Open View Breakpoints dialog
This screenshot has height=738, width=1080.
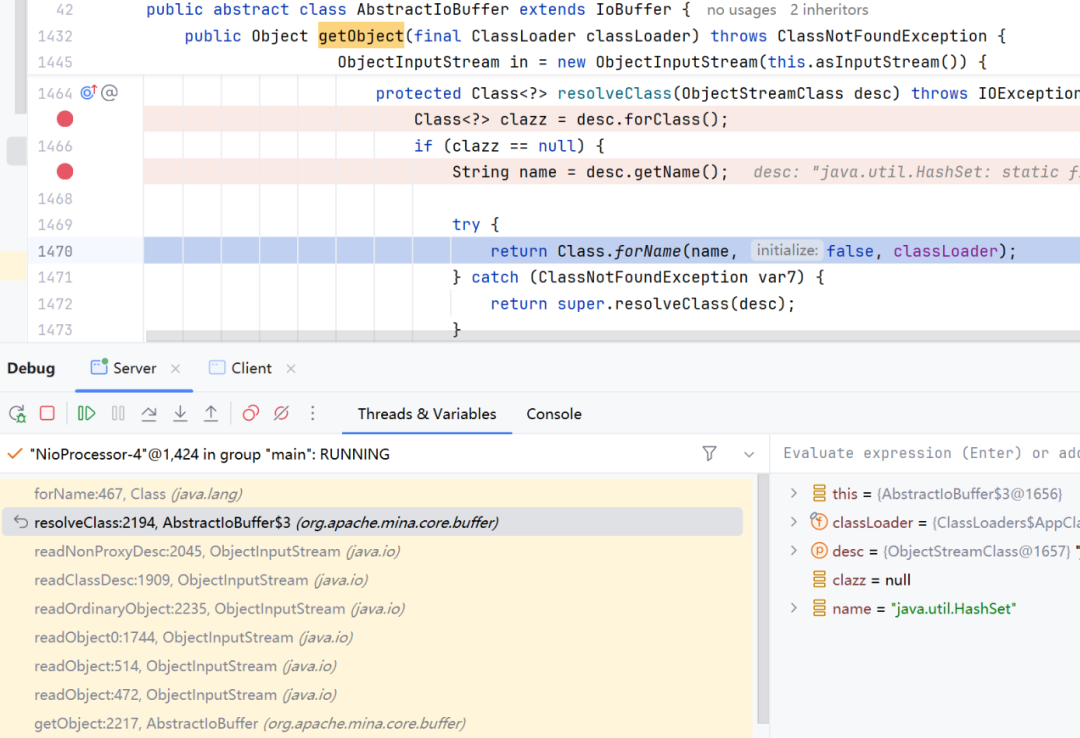(x=251, y=413)
